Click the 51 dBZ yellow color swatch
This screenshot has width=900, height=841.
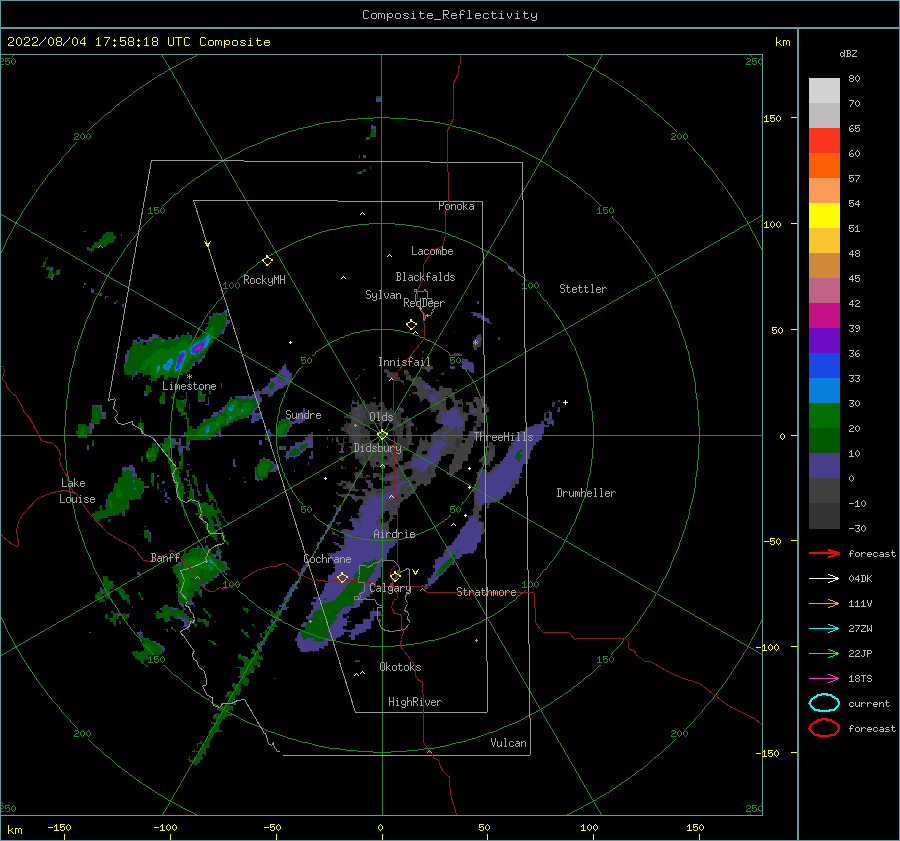pyautogui.click(x=824, y=215)
